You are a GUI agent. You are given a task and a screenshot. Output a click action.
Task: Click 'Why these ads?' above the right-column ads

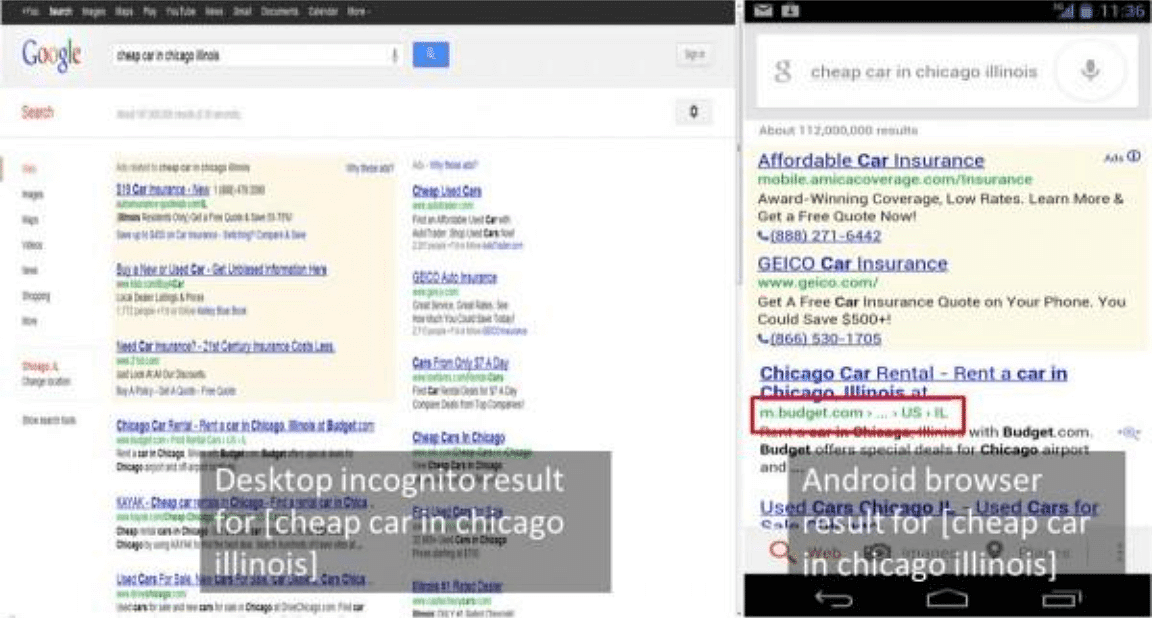pos(454,166)
